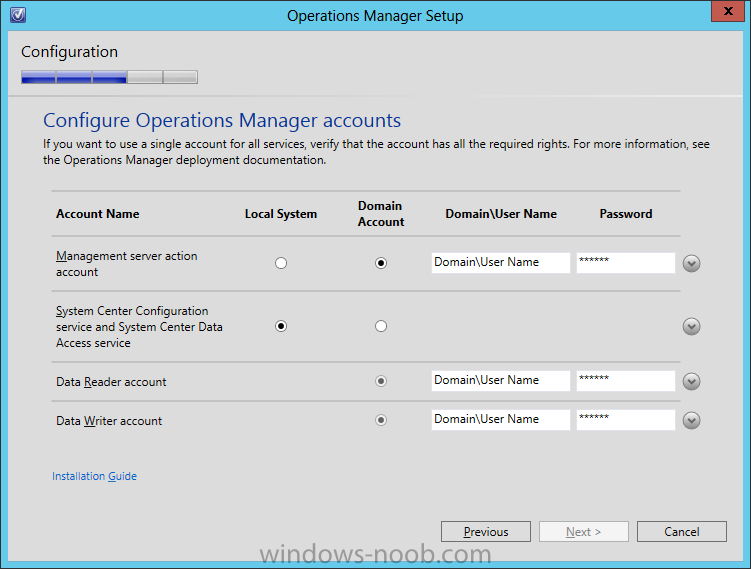Screen dimensions: 751x569
Task: Open the Installation Guide link
Action: coord(94,476)
